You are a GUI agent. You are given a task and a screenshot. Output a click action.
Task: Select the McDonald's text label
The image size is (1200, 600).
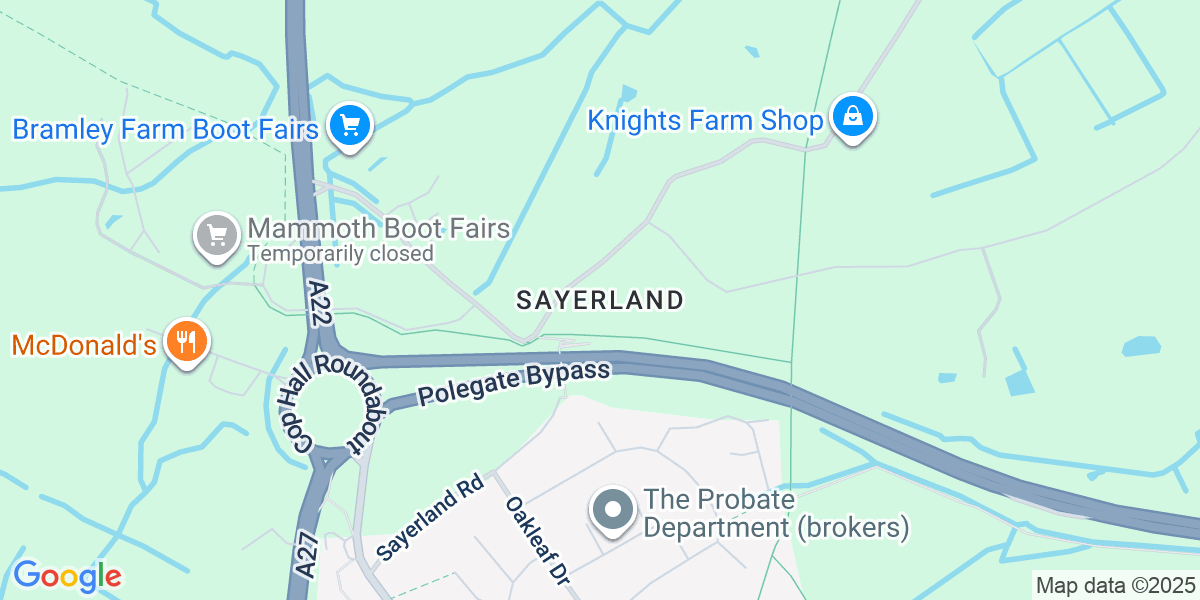coord(85,346)
